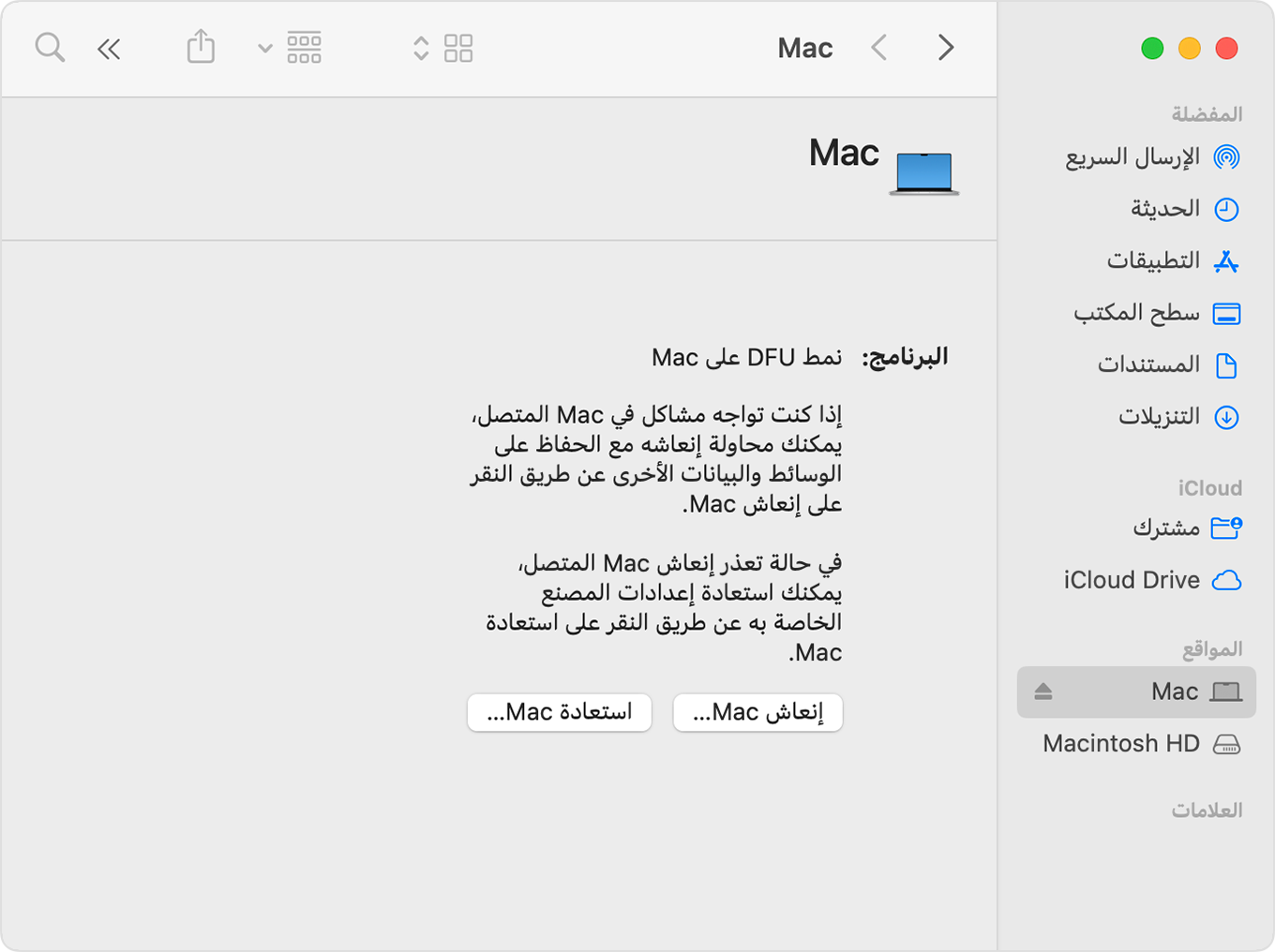1275x952 pixels.
Task: Open سطح المكتب sidebar item
Action: click(1136, 313)
